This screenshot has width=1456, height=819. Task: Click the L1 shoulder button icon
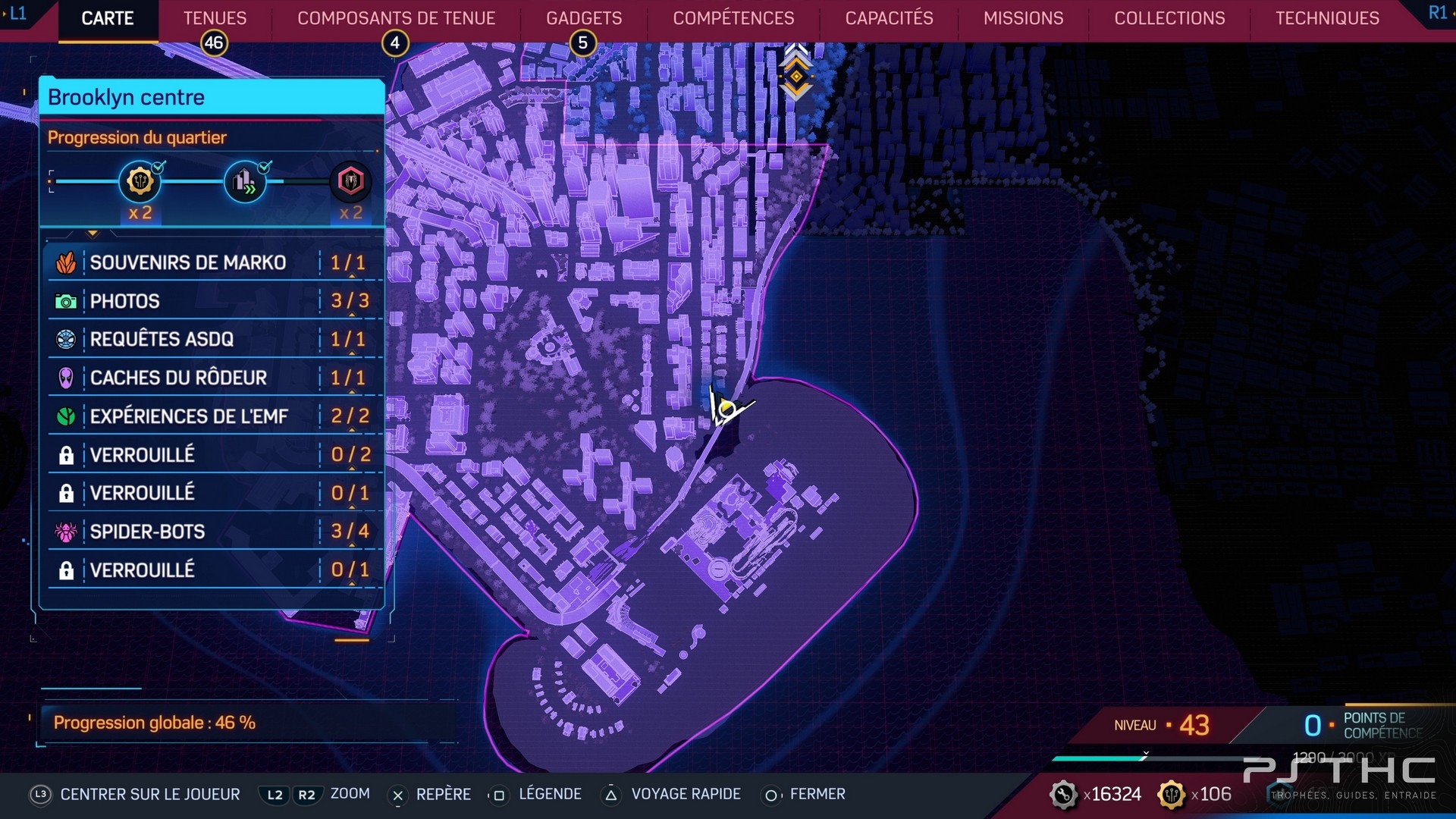coord(17,13)
